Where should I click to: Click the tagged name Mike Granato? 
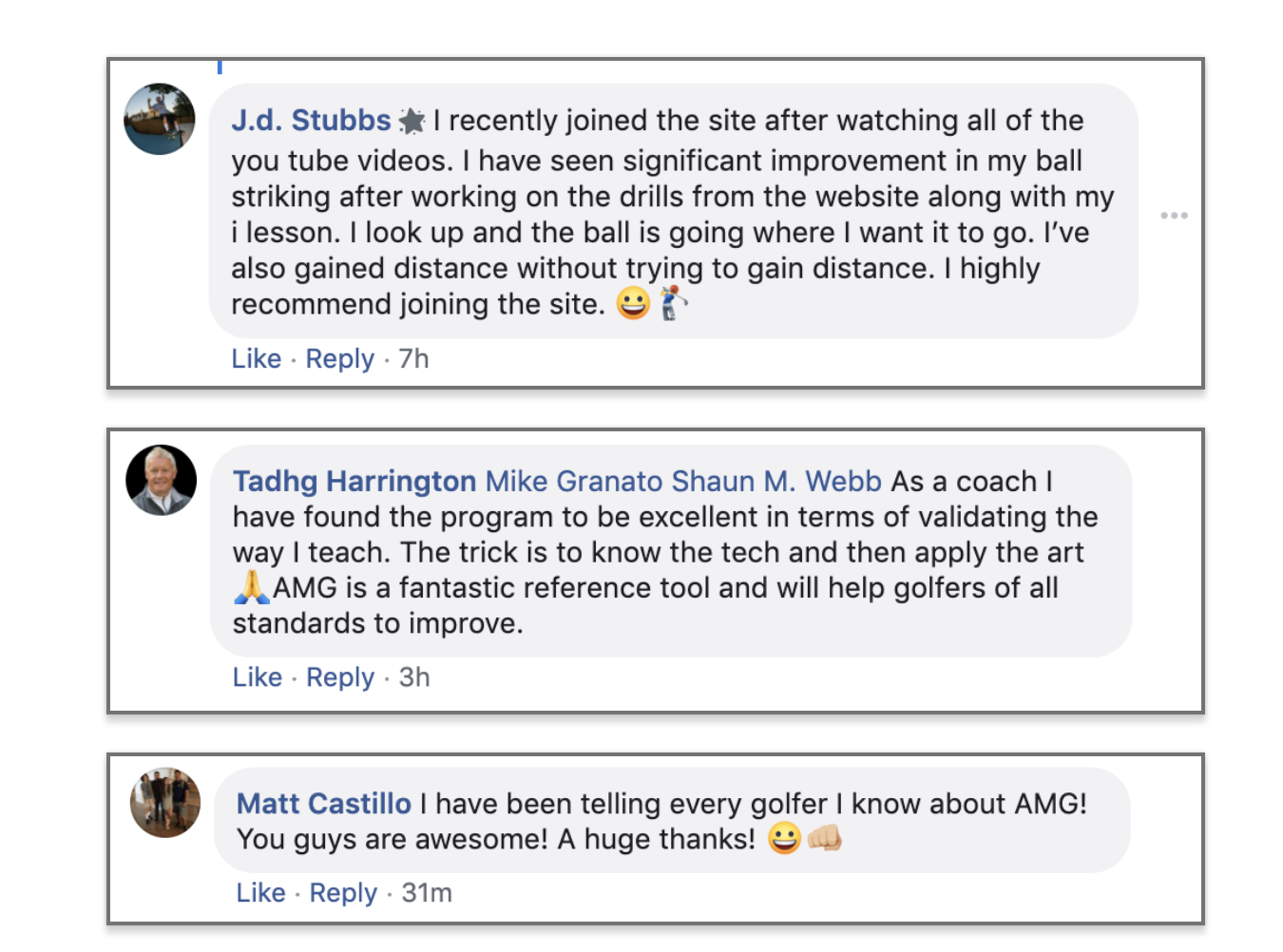(574, 482)
